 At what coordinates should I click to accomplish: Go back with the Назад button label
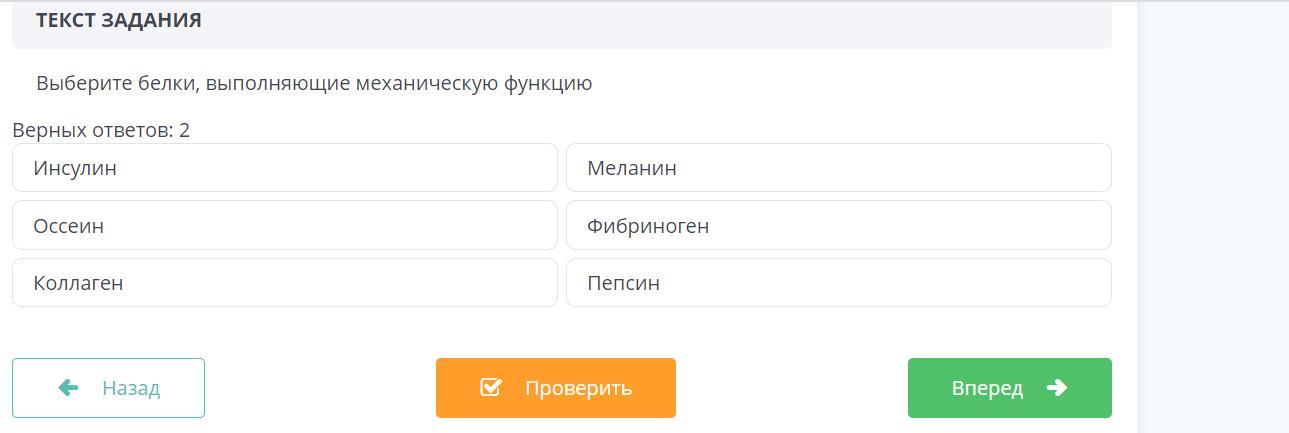tap(131, 388)
